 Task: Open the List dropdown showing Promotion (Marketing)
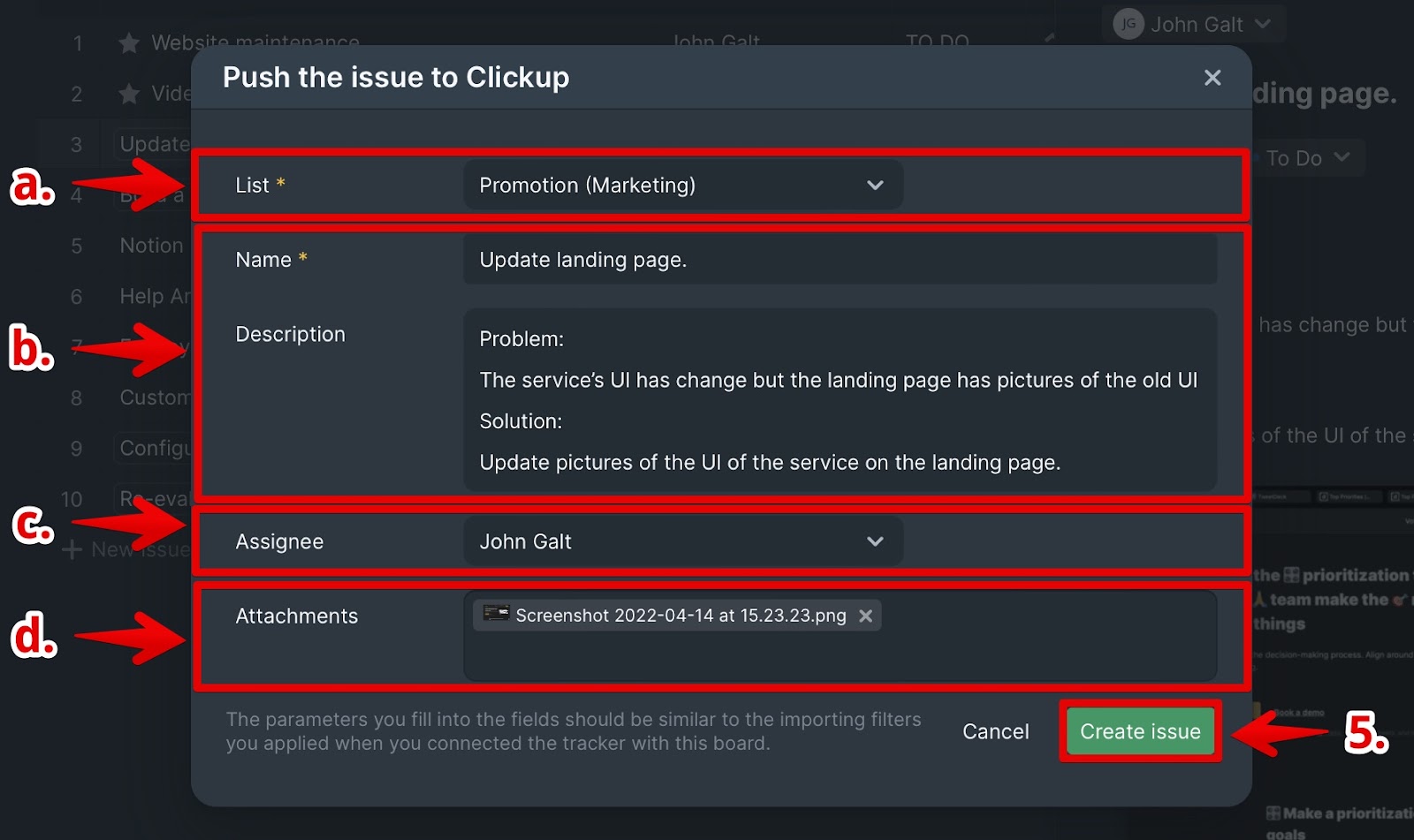click(x=683, y=185)
